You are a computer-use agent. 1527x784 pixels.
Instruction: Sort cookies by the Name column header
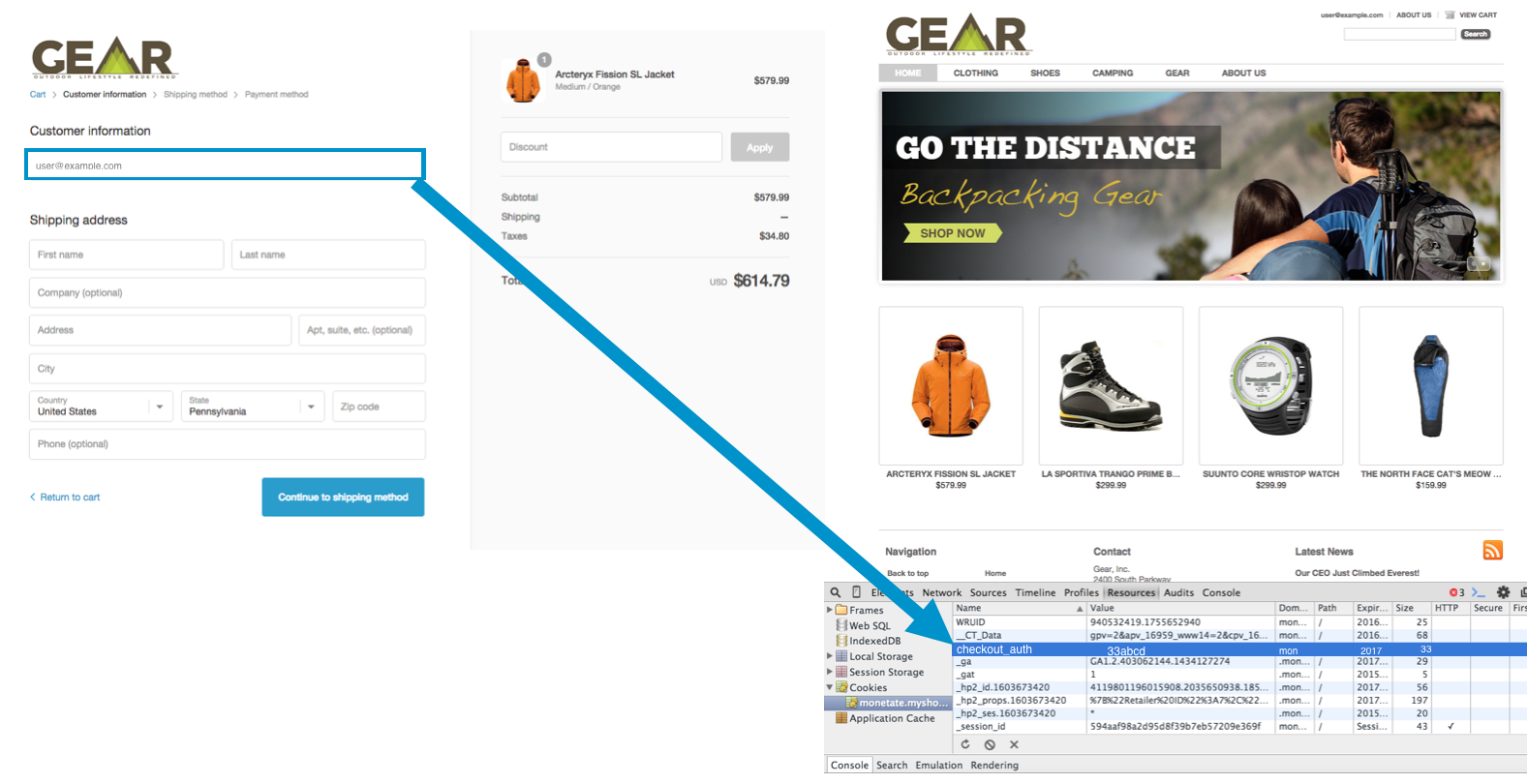pos(1020,608)
